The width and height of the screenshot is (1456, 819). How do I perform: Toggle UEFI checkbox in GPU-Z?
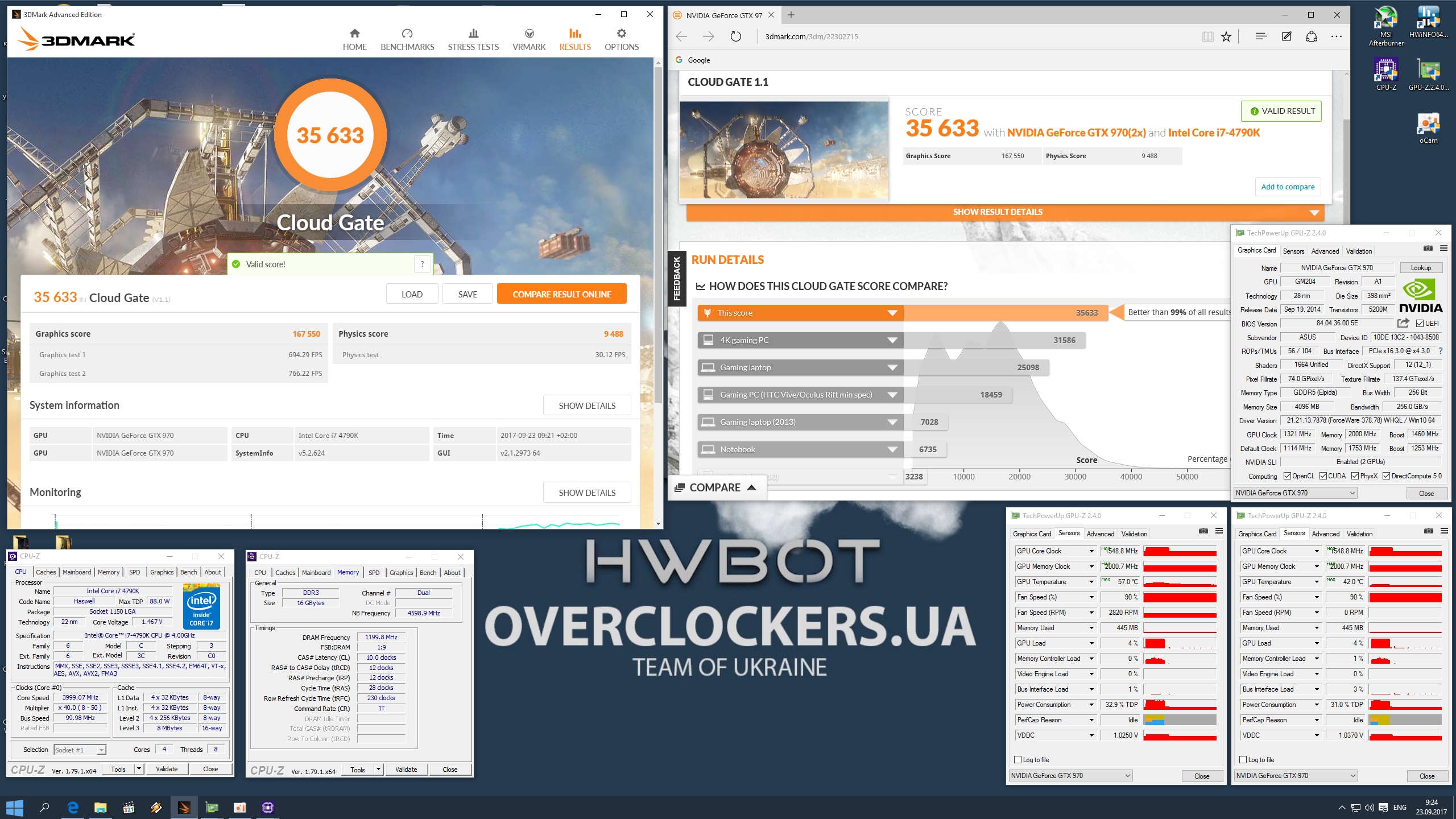[x=1420, y=324]
